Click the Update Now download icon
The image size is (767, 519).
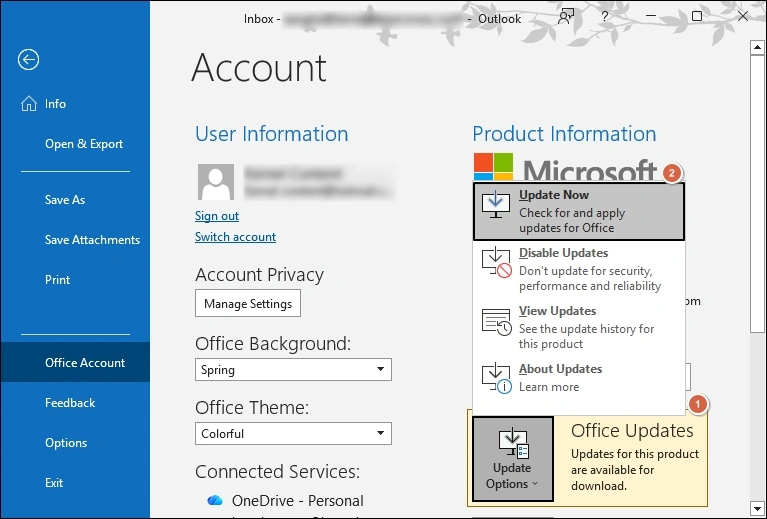(496, 205)
